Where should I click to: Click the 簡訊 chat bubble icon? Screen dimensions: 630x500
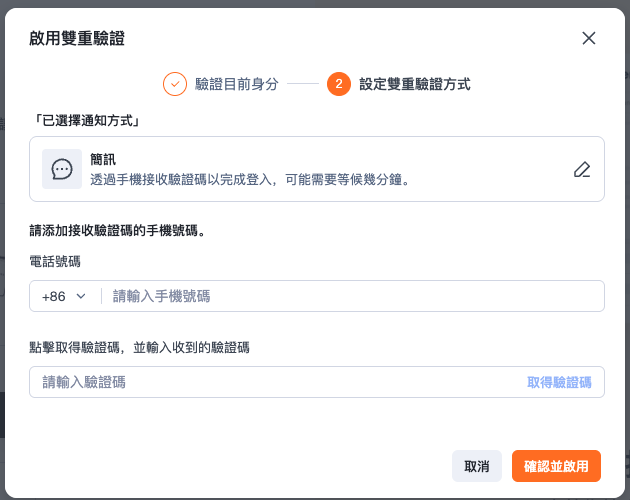tap(62, 169)
